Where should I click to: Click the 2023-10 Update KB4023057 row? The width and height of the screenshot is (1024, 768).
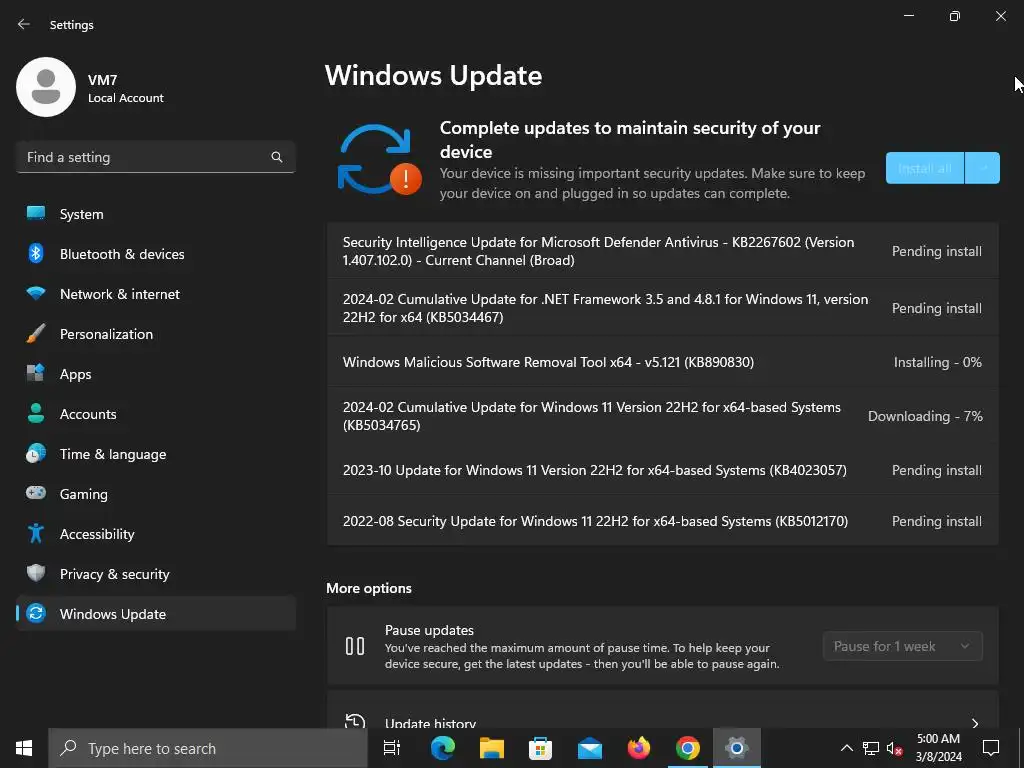pyautogui.click(x=663, y=470)
